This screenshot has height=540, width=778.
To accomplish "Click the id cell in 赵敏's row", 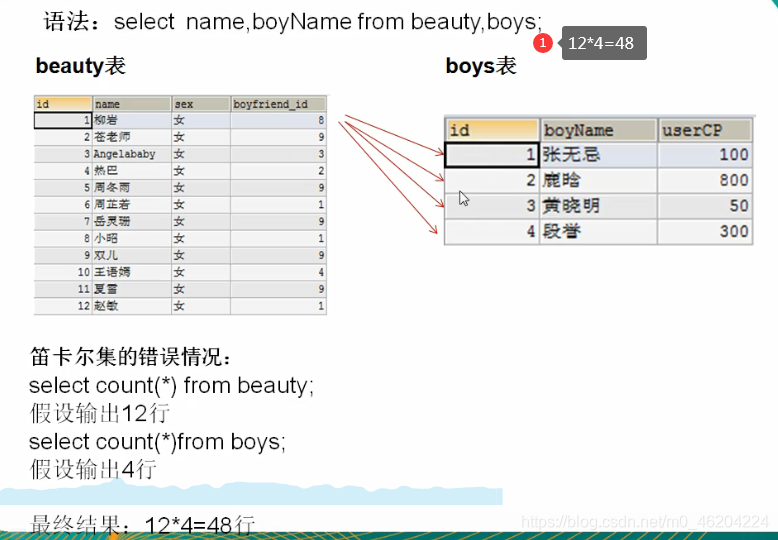I will pyautogui.click(x=63, y=306).
